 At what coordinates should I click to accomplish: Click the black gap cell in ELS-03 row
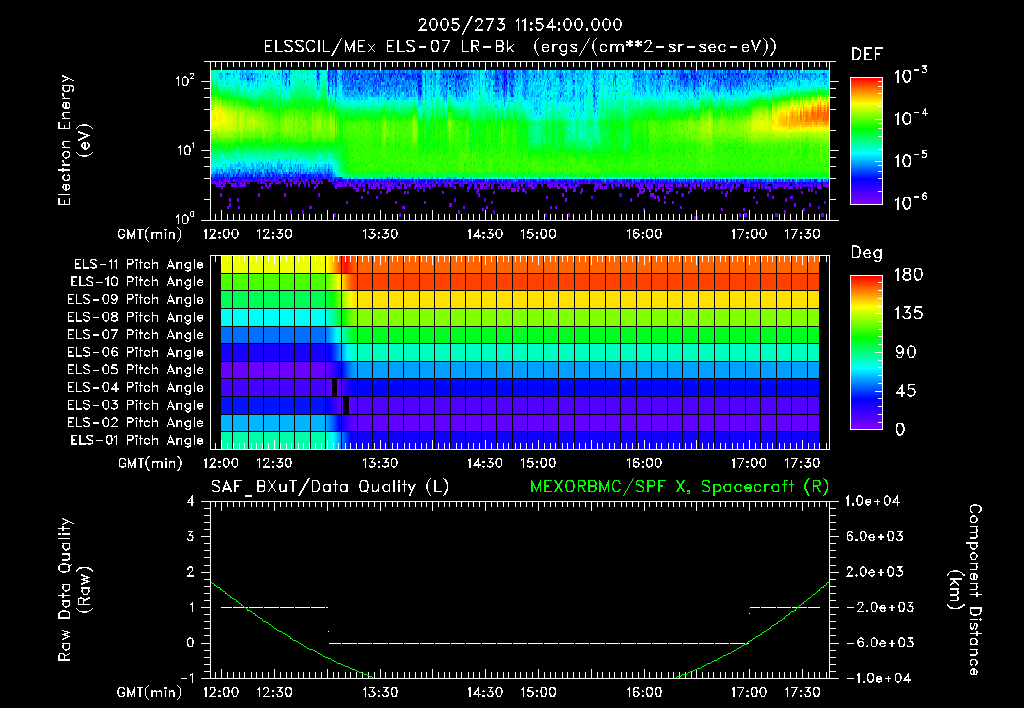tap(346, 405)
